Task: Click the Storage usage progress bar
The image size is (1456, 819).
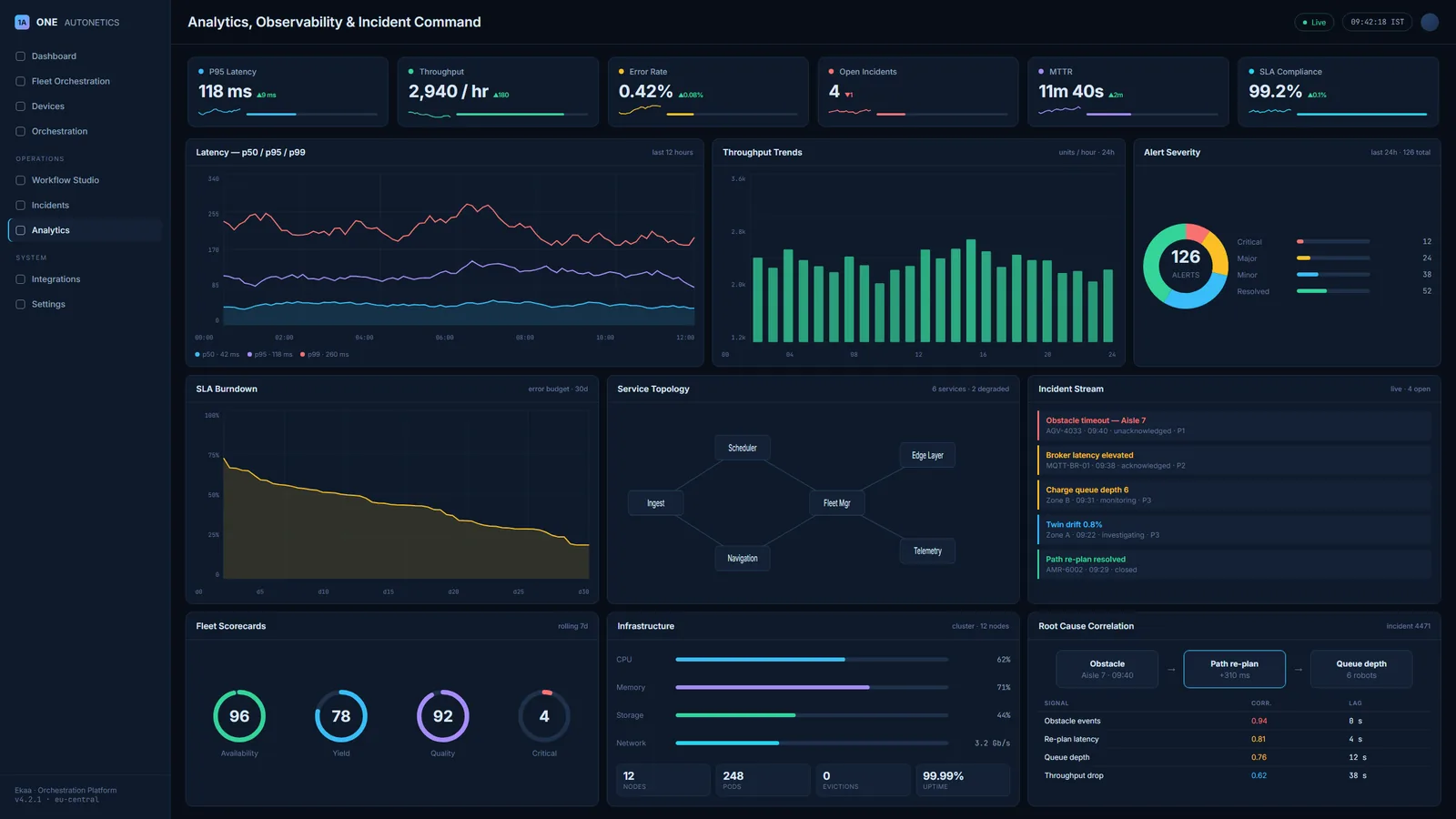Action: click(x=812, y=715)
